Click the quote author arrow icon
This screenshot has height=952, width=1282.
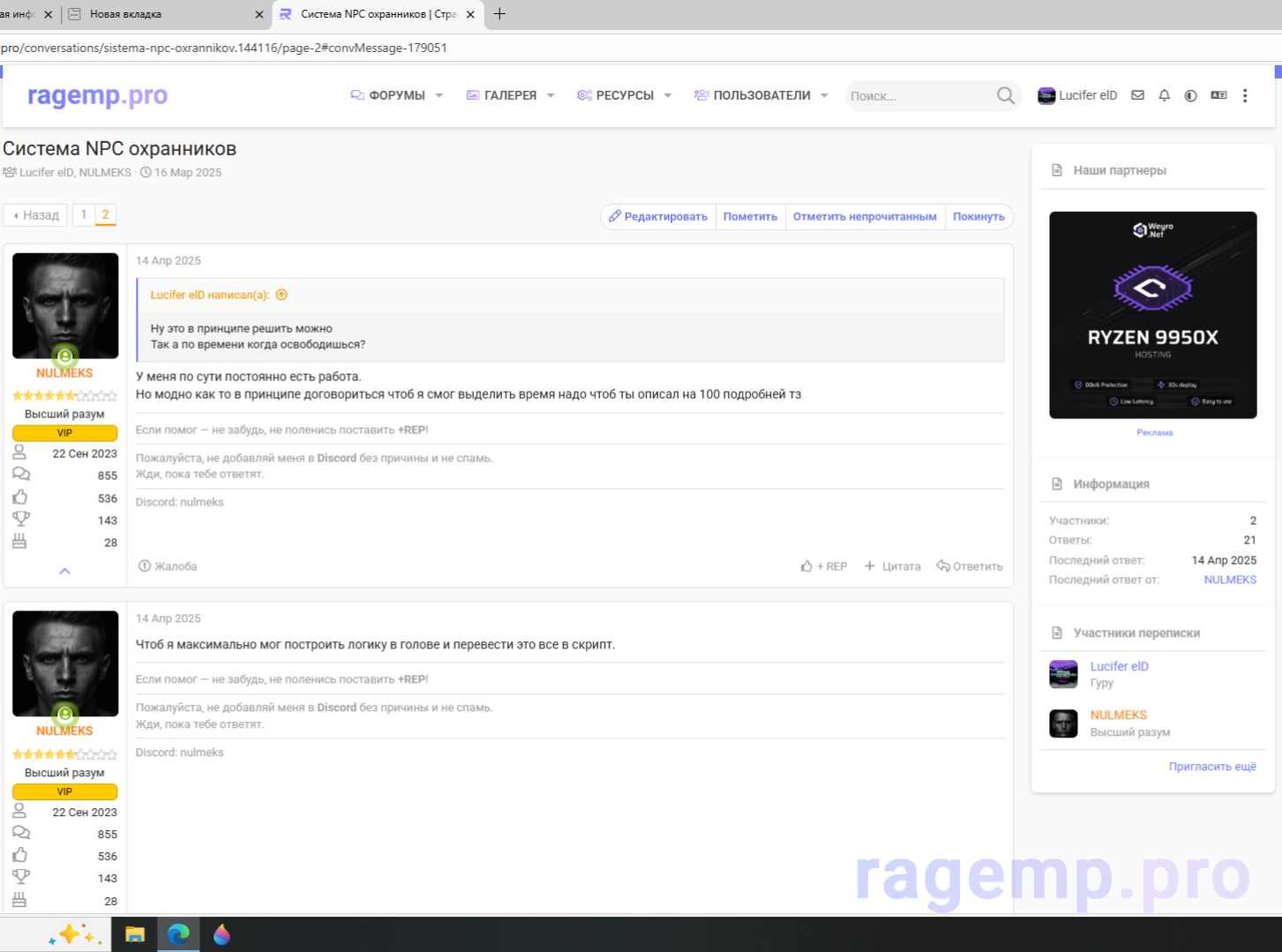pos(281,295)
